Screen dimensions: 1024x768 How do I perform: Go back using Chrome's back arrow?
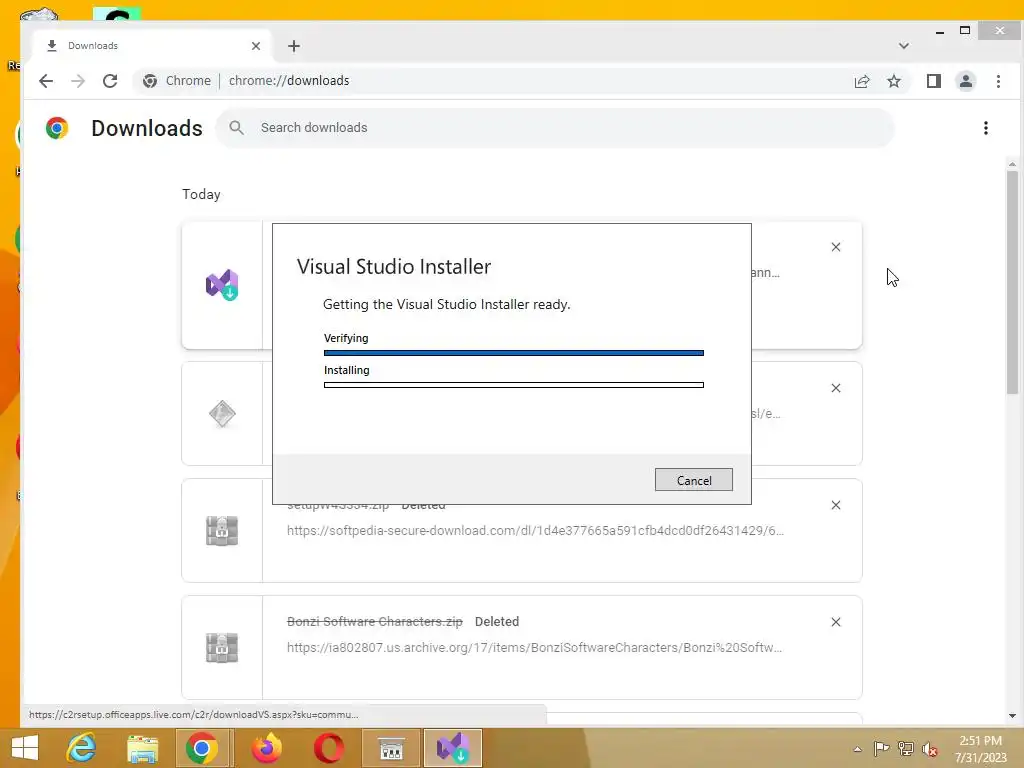46,81
